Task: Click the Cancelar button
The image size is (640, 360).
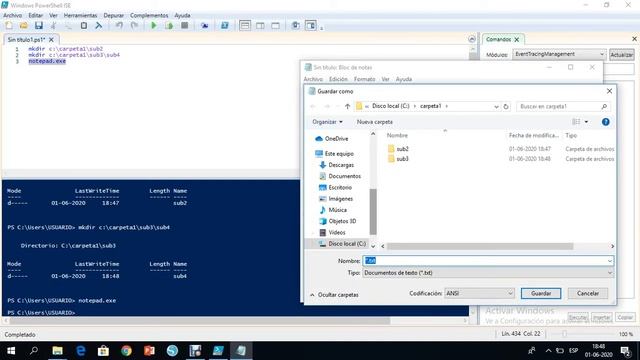Action: click(588, 293)
